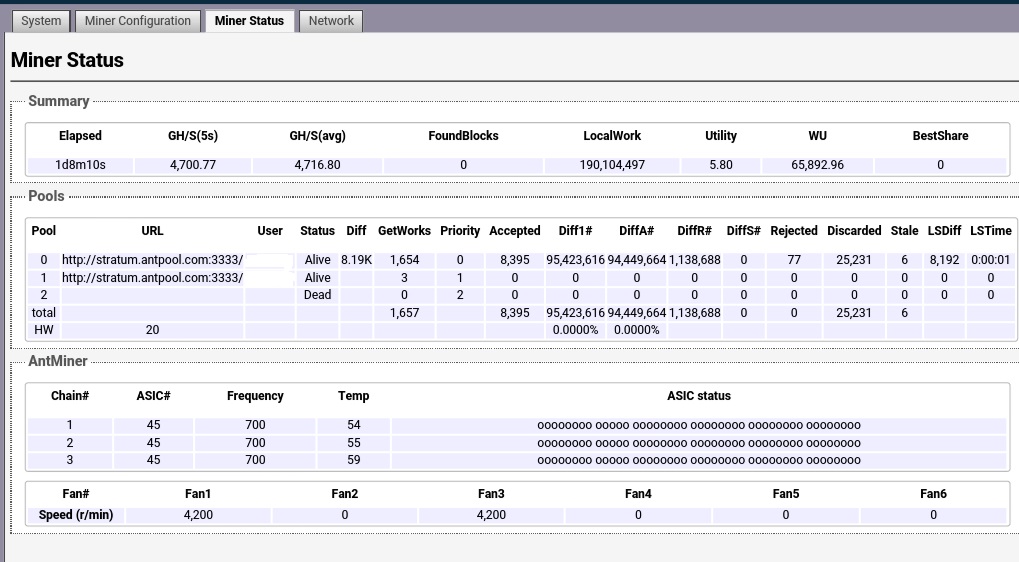Click the Miner Status page heading
Image resolution: width=1019 pixels, height=562 pixels.
point(67,60)
